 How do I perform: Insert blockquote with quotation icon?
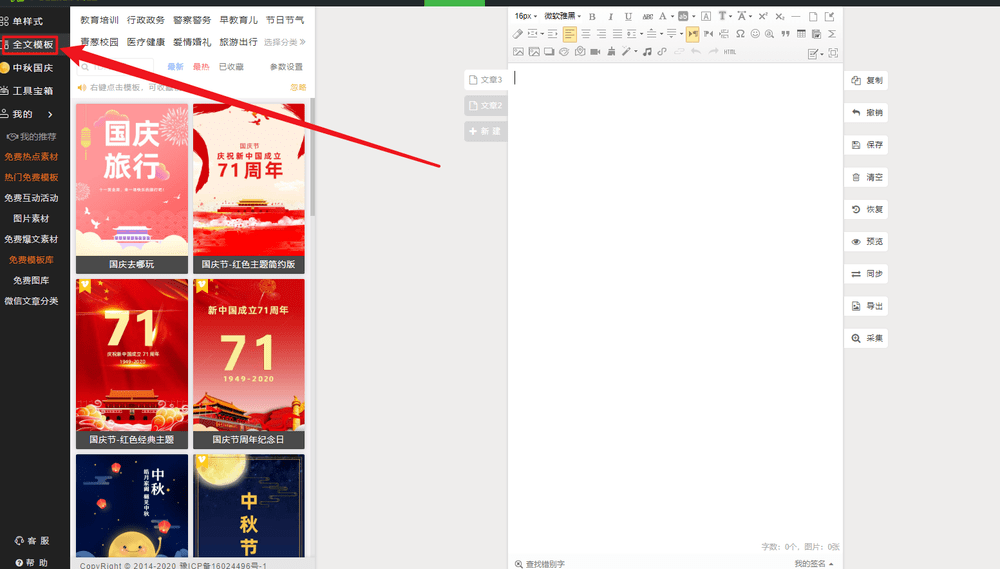click(x=786, y=34)
